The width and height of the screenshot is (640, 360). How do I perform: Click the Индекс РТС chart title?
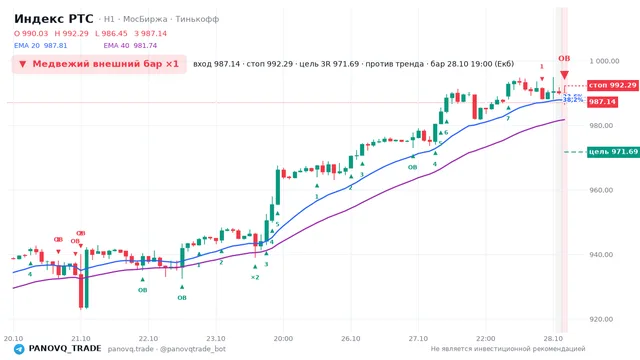click(54, 19)
